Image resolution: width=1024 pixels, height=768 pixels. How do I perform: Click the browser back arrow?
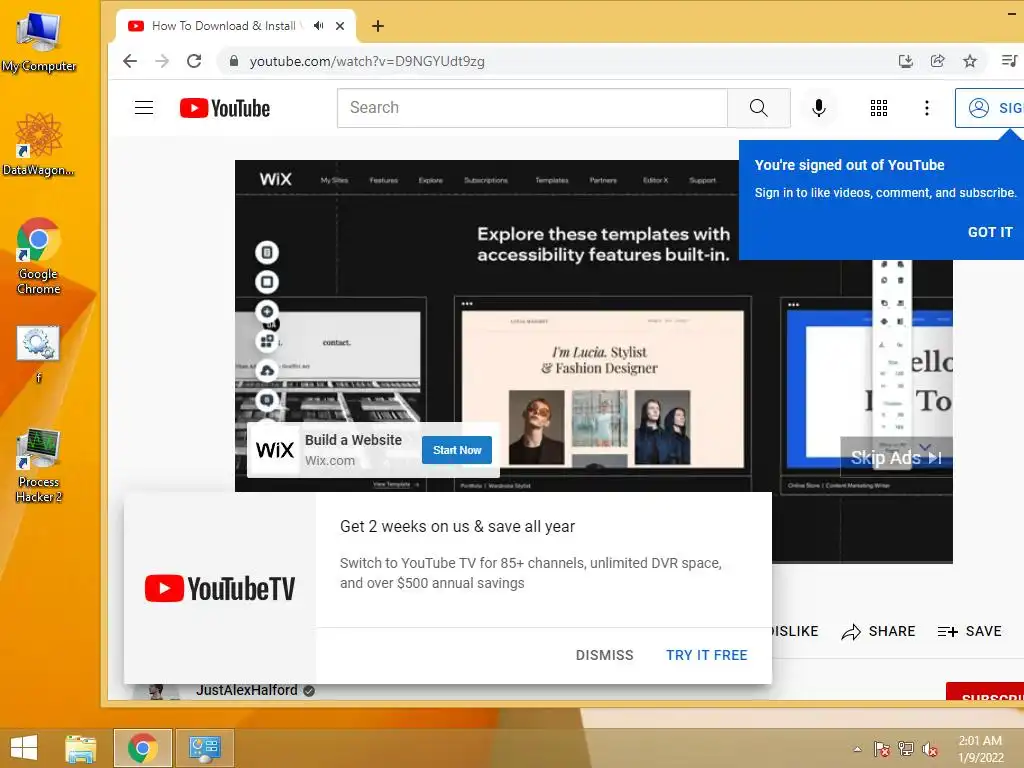coord(130,61)
